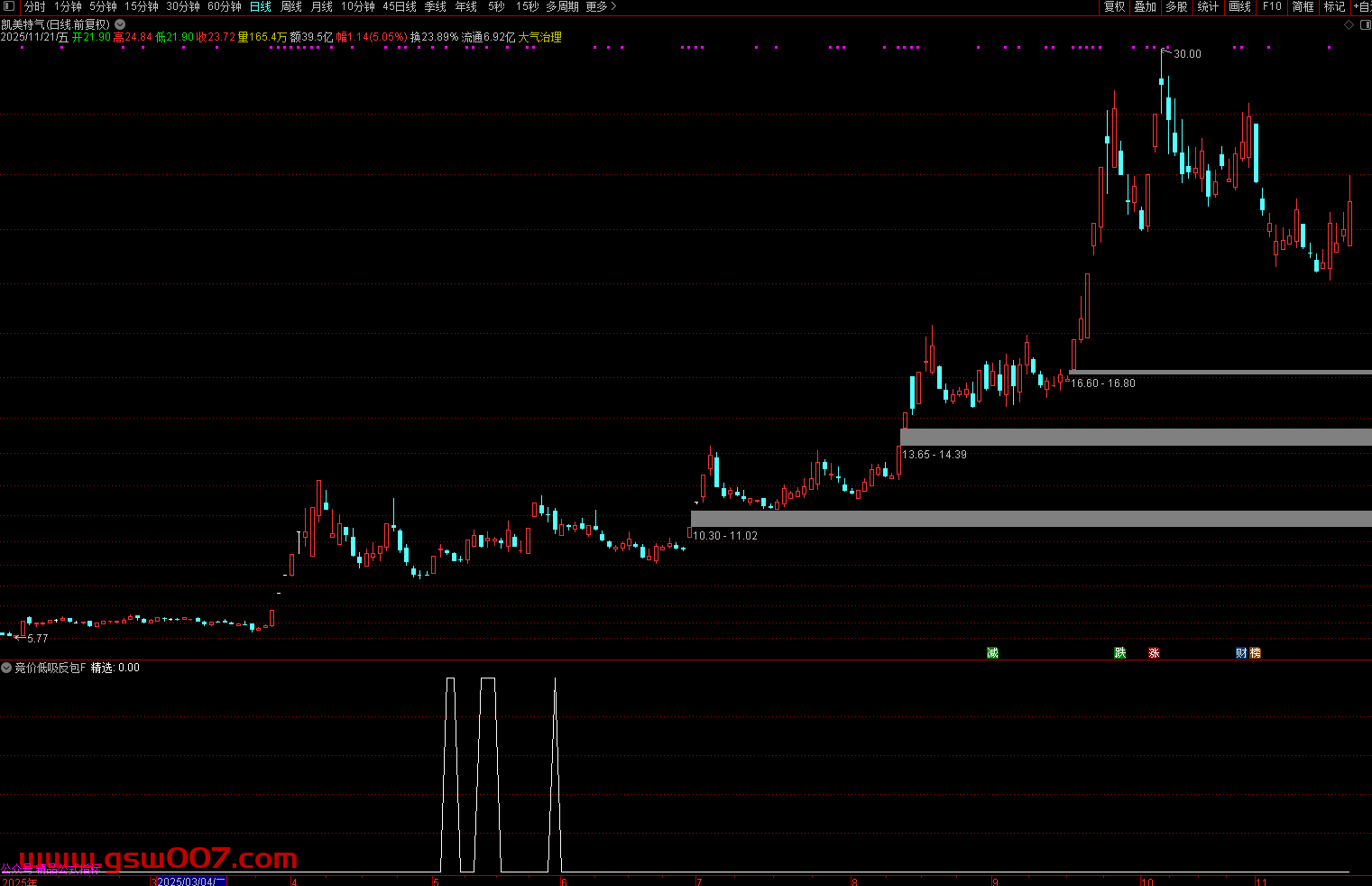1372x886 pixels.
Task: Switch to the 周线 weekly period
Action: pyautogui.click(x=291, y=6)
